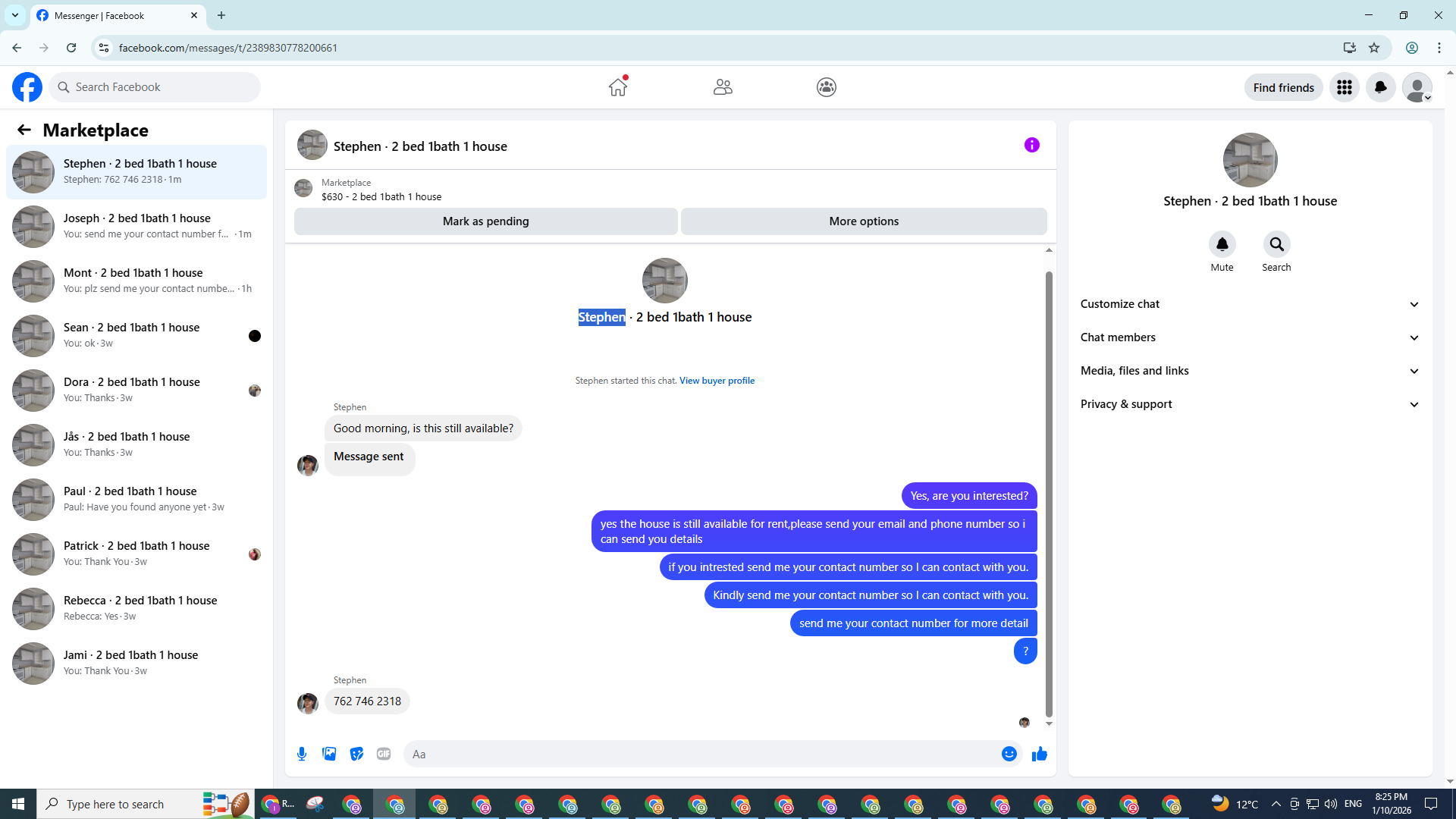Click the chat message scrollbar

point(1049,493)
